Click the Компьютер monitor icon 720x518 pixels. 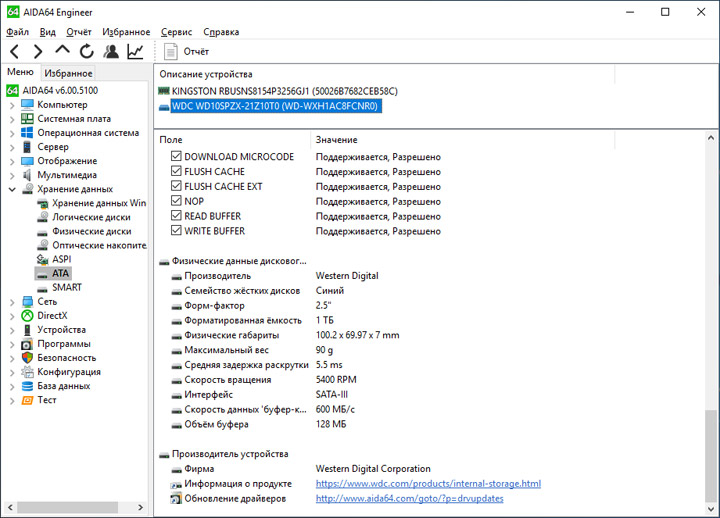coord(27,105)
